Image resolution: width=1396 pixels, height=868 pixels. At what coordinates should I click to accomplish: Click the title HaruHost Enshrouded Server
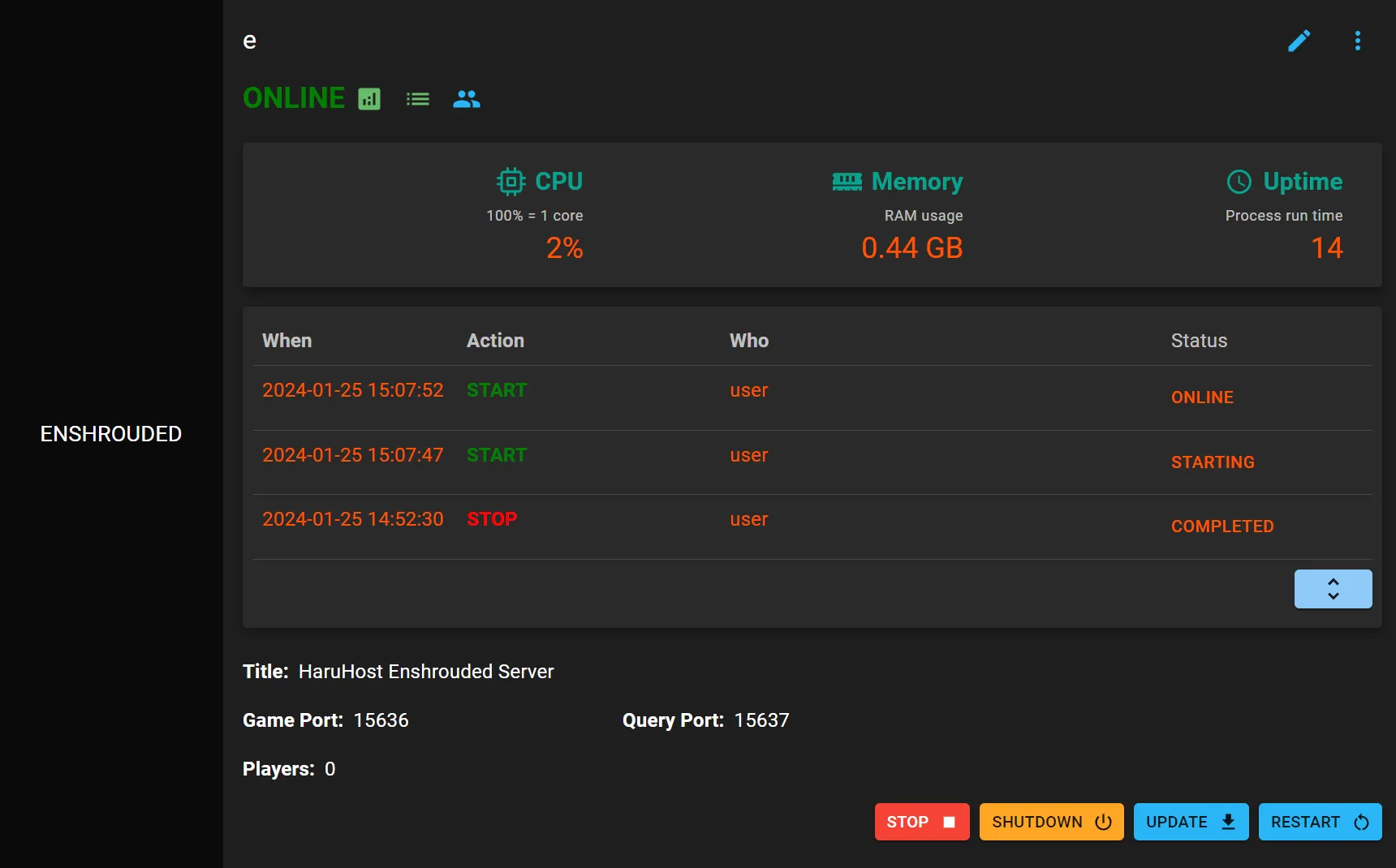(x=426, y=672)
